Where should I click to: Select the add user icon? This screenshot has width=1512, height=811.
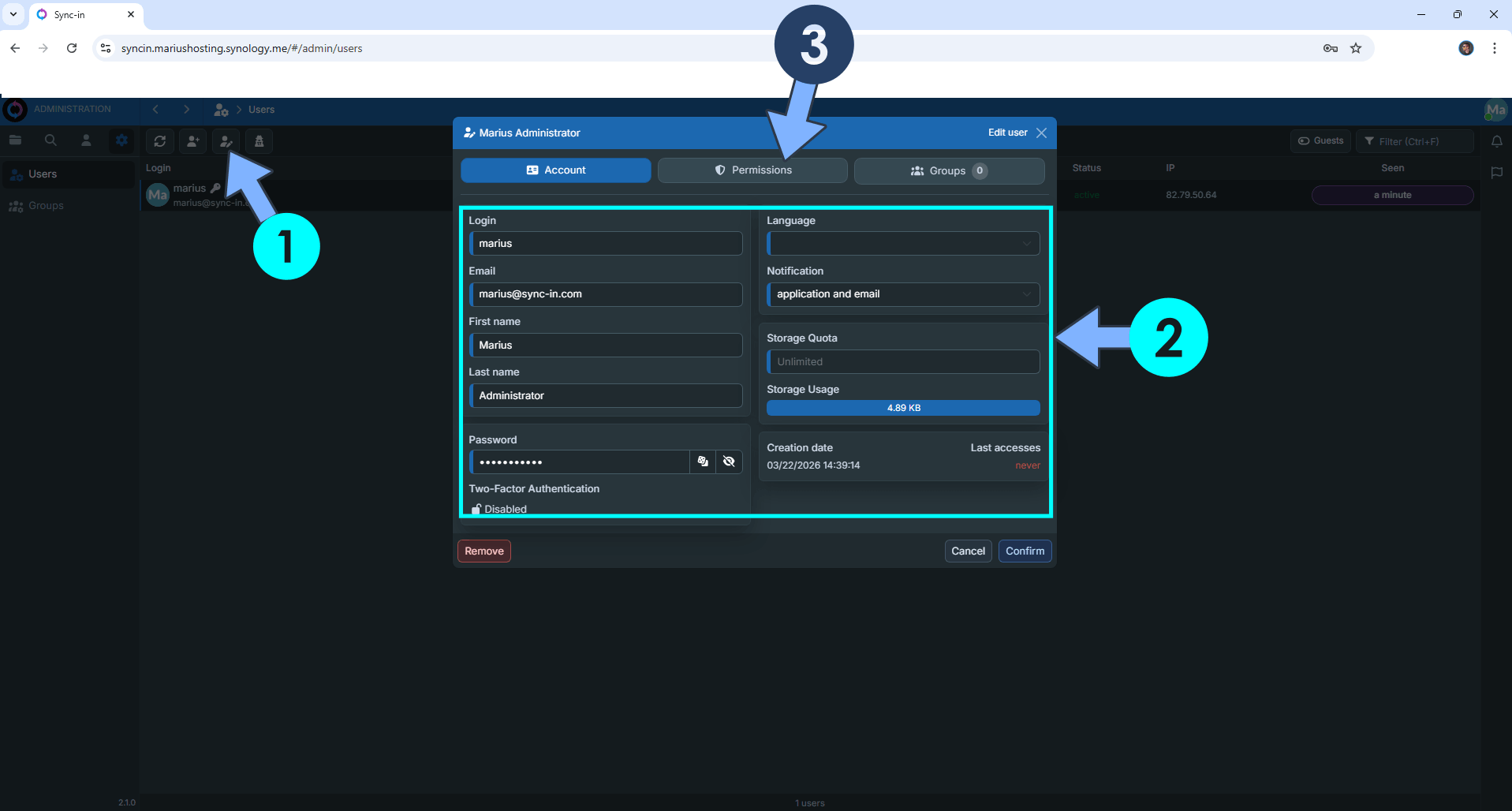pyautogui.click(x=193, y=141)
